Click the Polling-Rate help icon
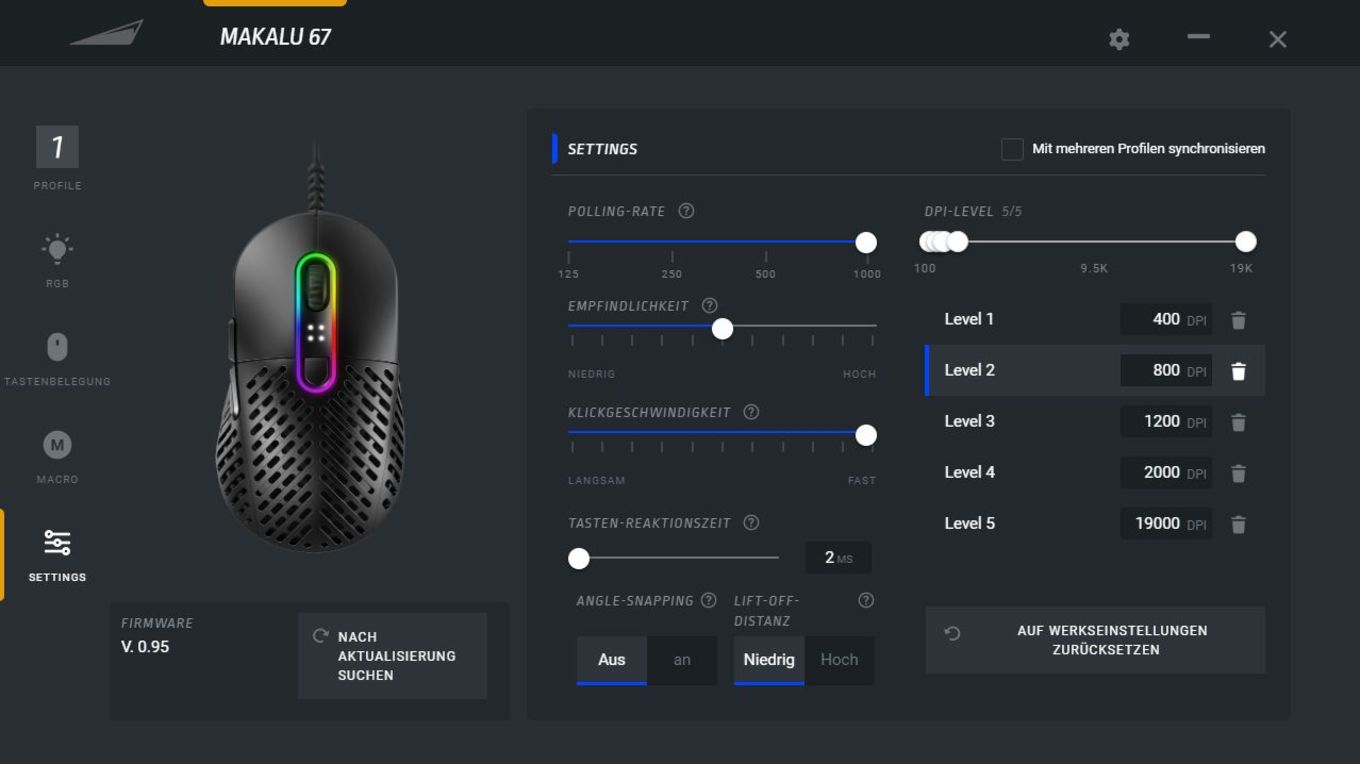 (686, 211)
